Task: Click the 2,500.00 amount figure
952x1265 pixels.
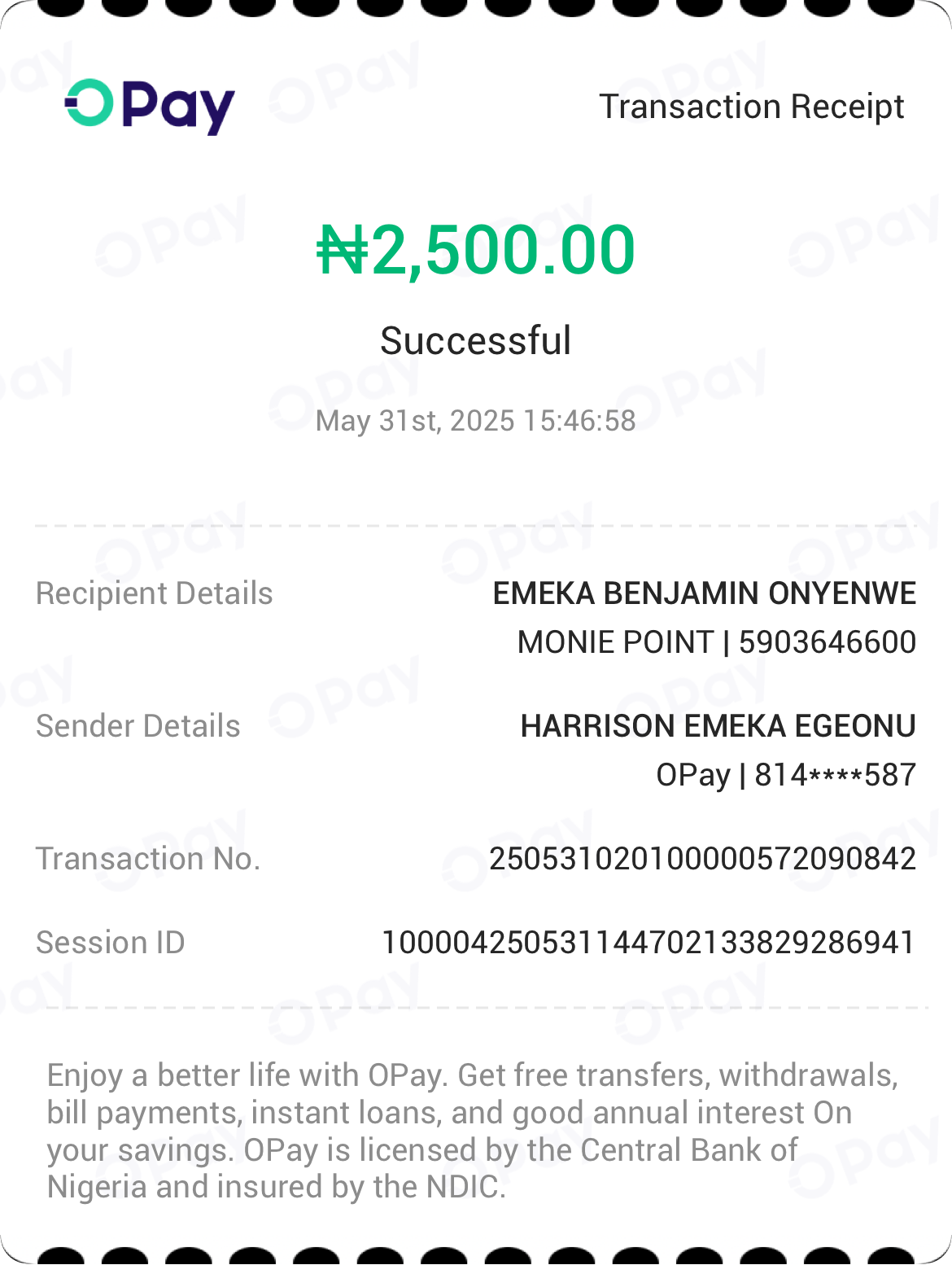Action: [502, 250]
